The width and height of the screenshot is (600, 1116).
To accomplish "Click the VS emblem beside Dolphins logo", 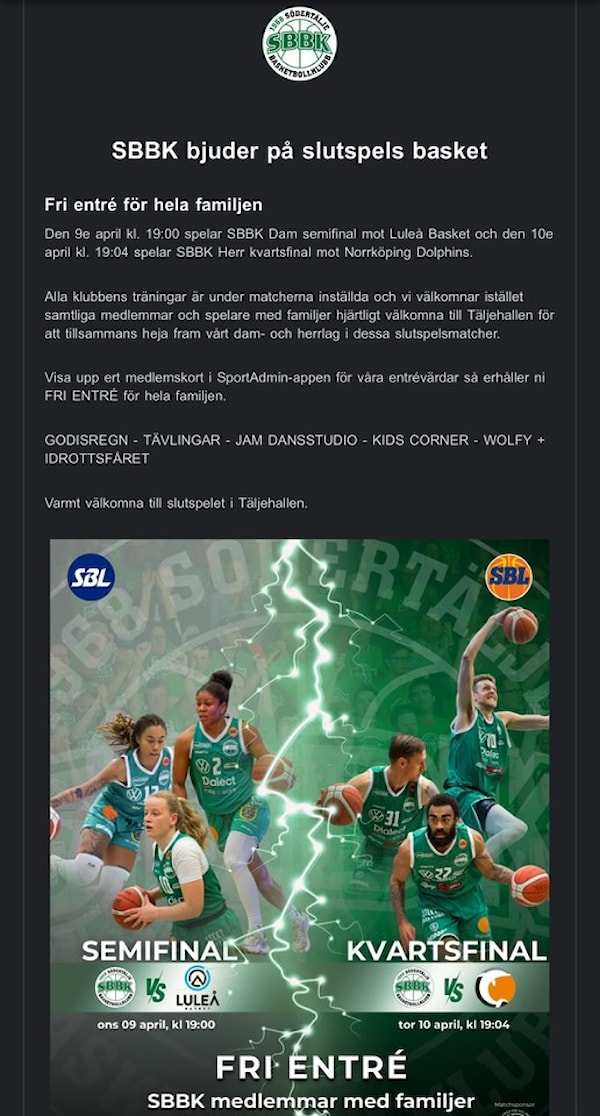I will click(453, 989).
